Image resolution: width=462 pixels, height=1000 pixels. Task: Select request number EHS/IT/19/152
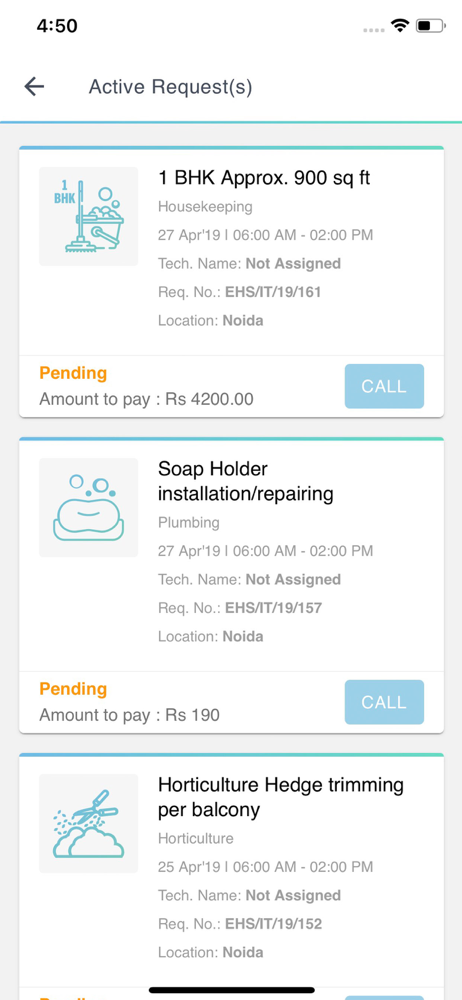[x=273, y=923]
